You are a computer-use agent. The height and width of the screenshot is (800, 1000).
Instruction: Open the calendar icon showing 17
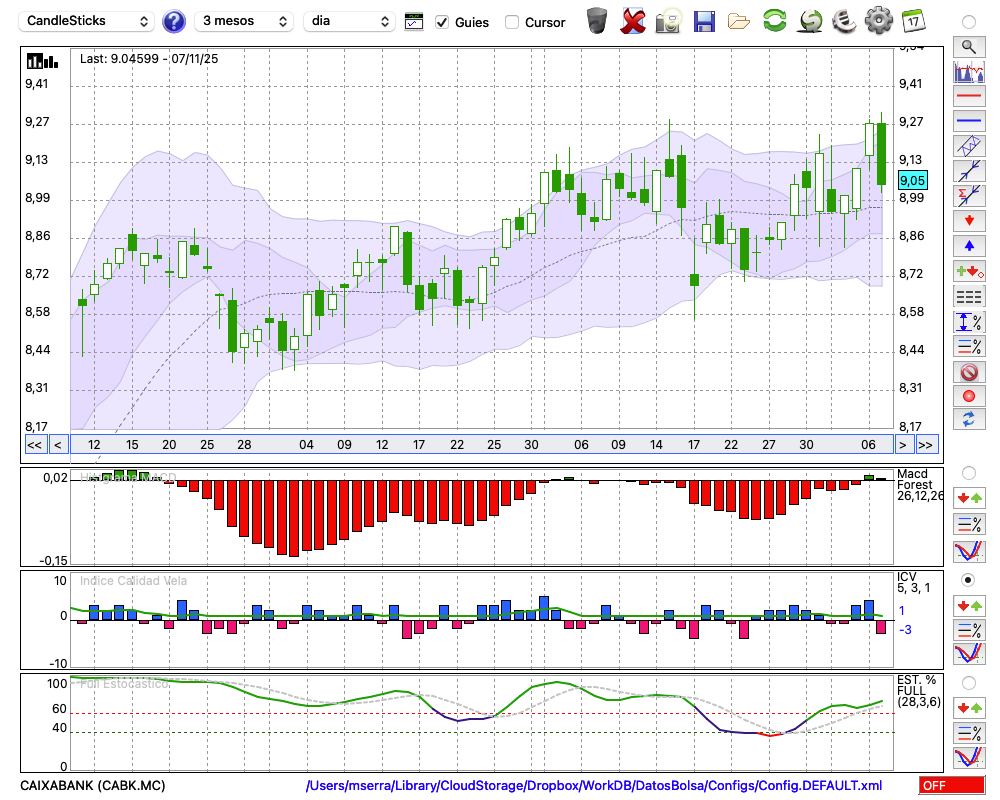tap(913, 21)
